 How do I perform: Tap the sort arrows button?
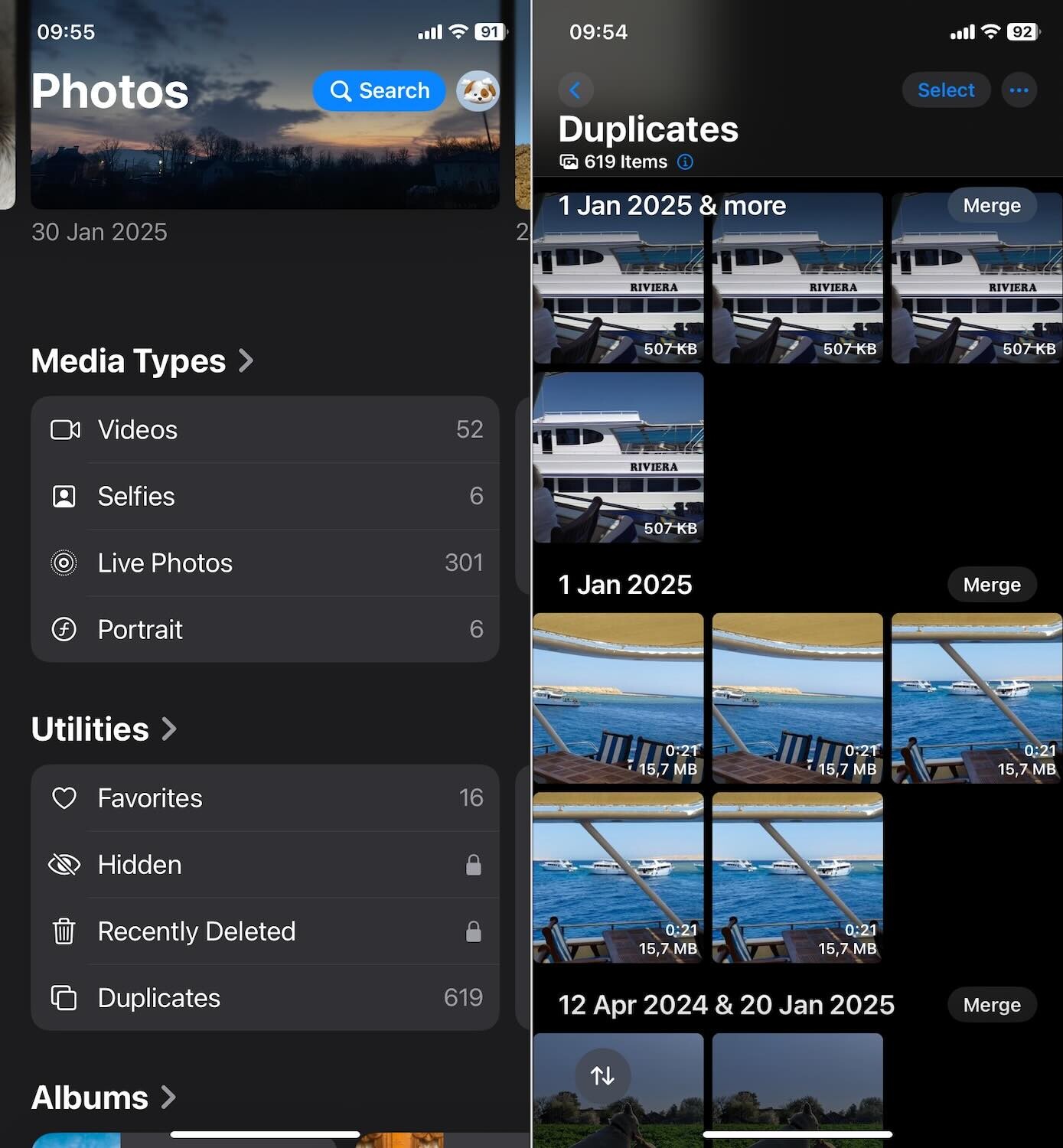[603, 1076]
